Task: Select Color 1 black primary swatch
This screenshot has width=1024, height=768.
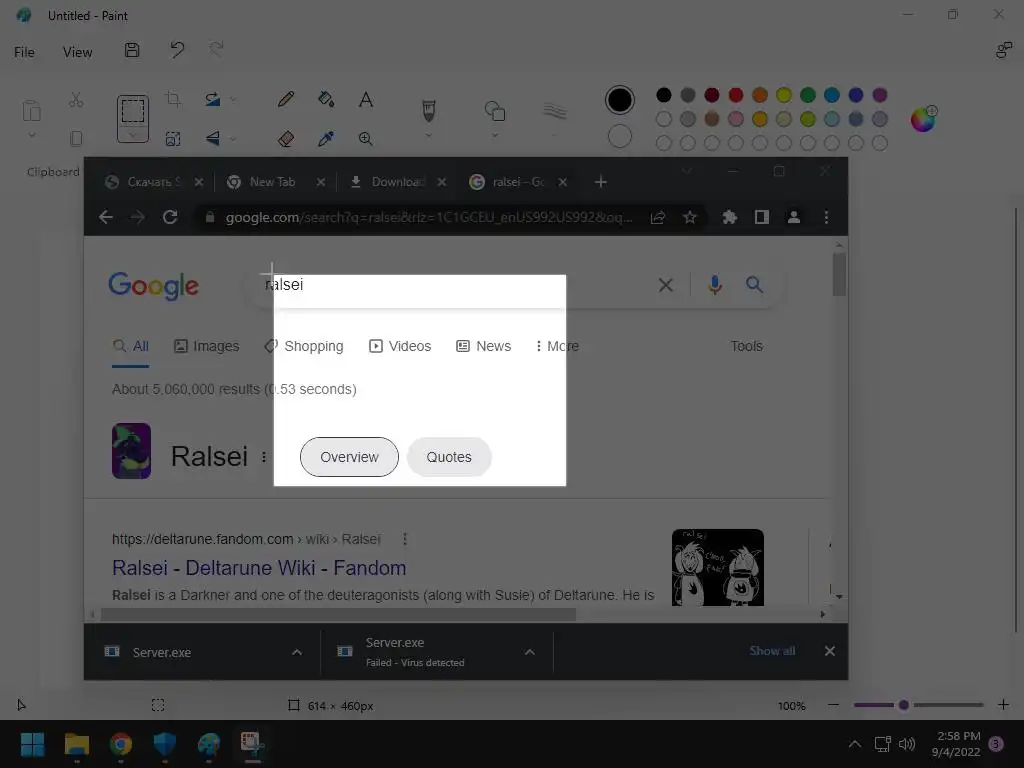Action: pyautogui.click(x=619, y=100)
